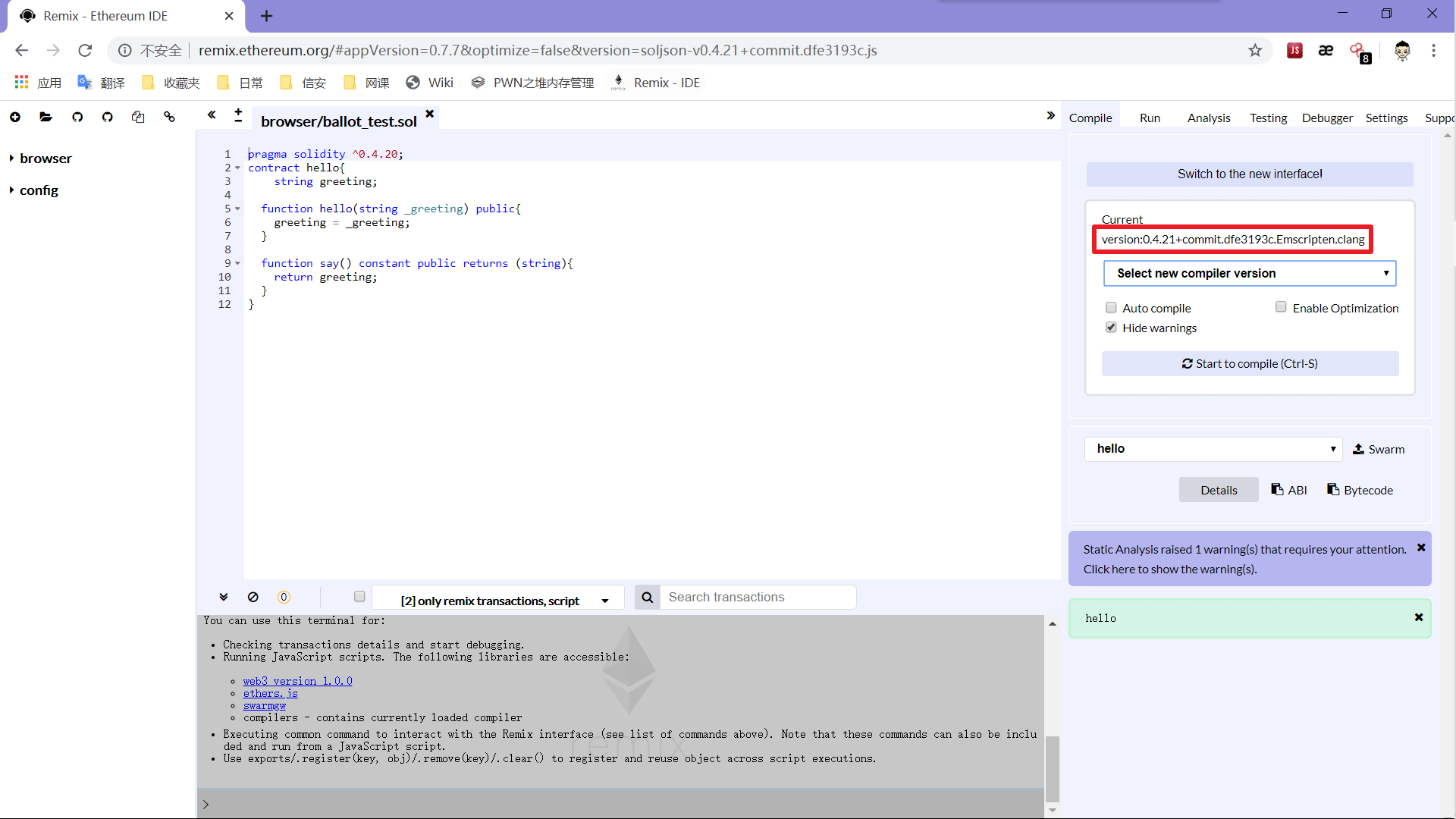Open the Debugger tab
The width and height of the screenshot is (1456, 819).
tap(1327, 118)
